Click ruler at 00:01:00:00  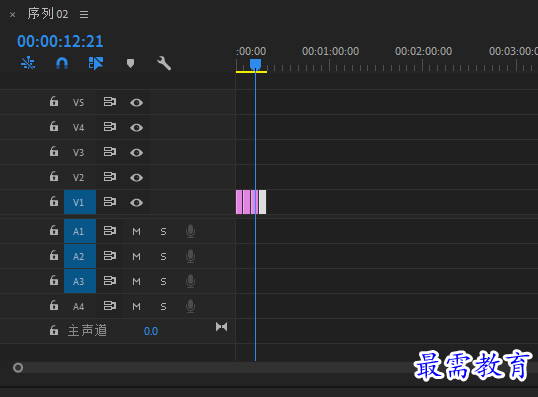point(330,51)
